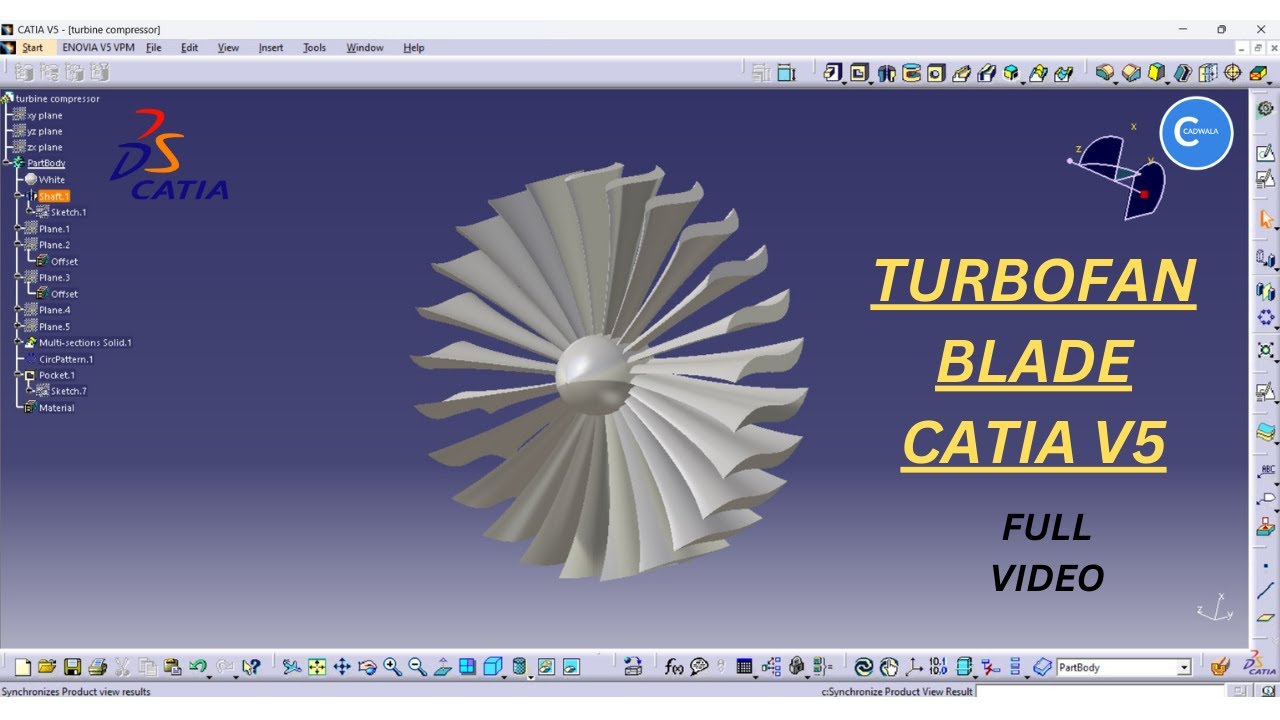Screen dimensions: 1280x720
Task: Click the Draft Angle icon
Action: (1156, 72)
